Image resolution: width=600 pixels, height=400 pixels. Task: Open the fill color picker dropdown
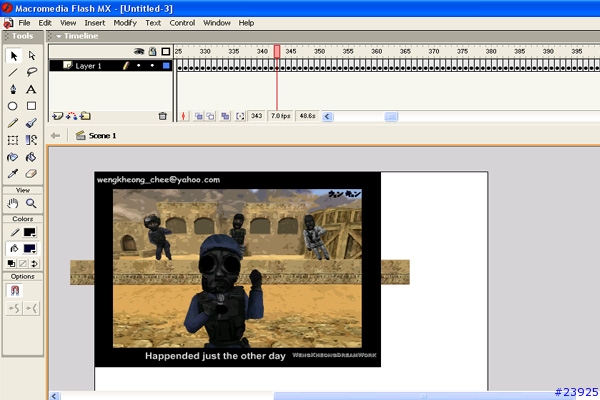pos(30,248)
